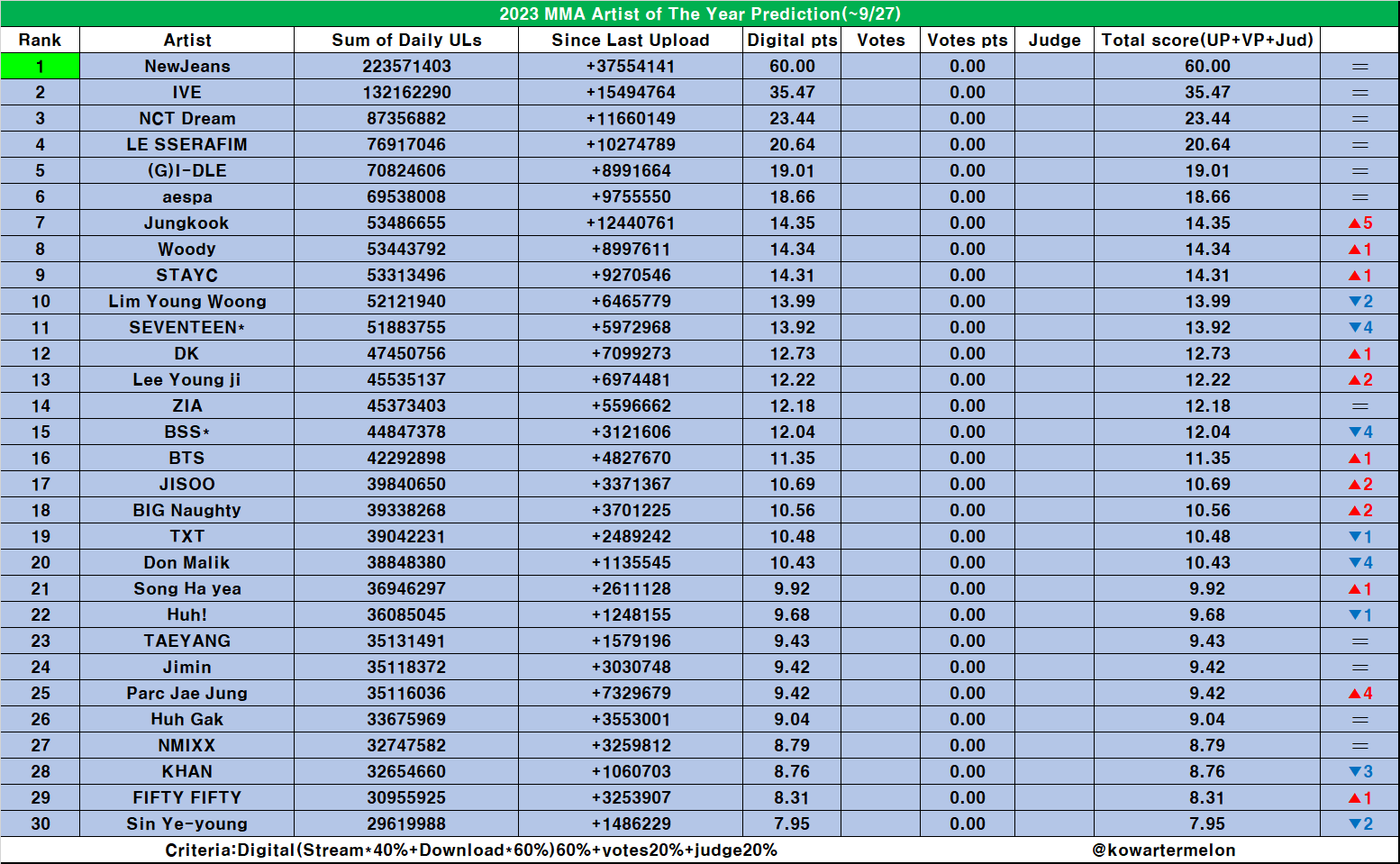Click the +7329679 cell for Parc Jae Jung

tap(631, 693)
